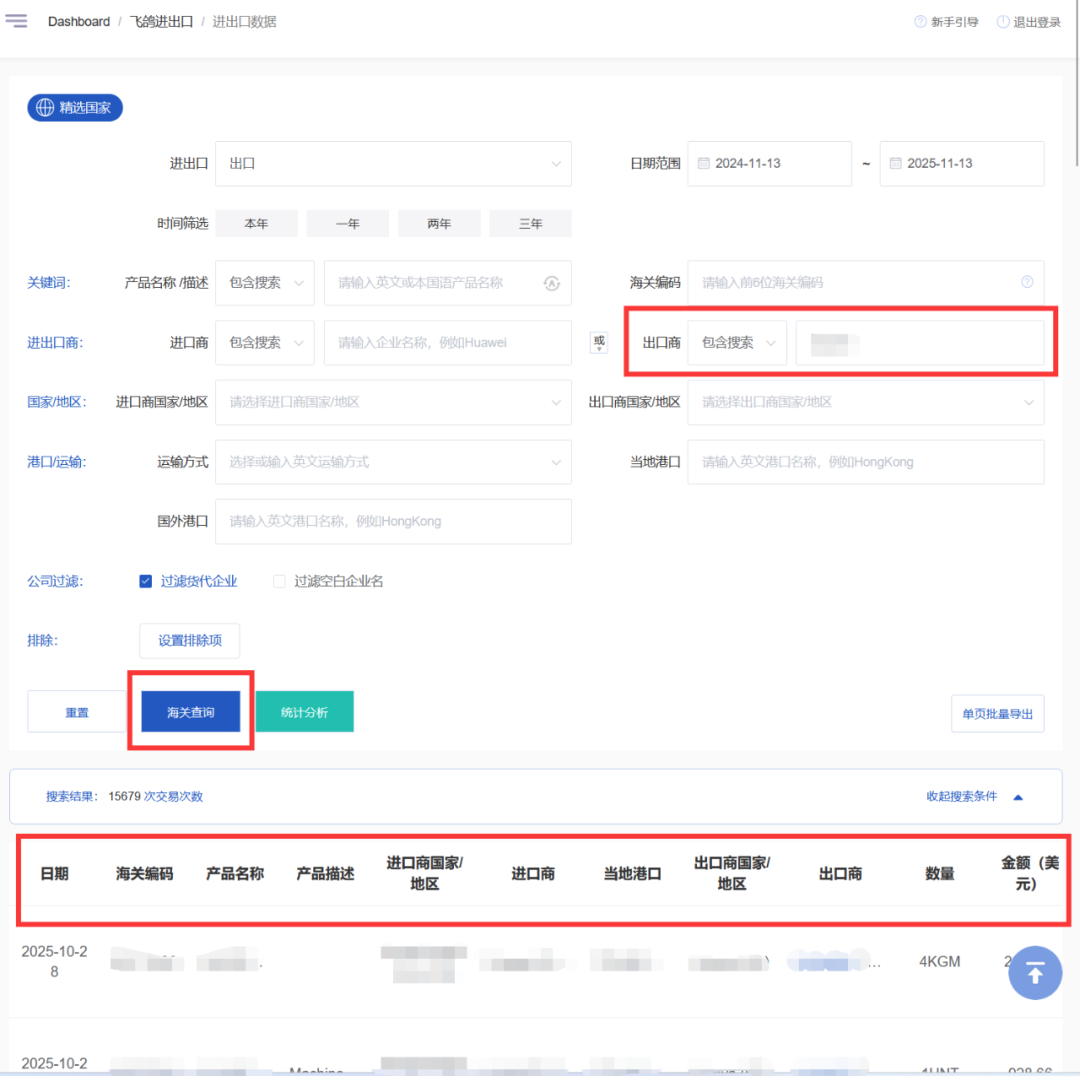Uncheck the 过滤货代企业 checkbox
Viewport: 1080px width, 1076px height.
pos(145,581)
